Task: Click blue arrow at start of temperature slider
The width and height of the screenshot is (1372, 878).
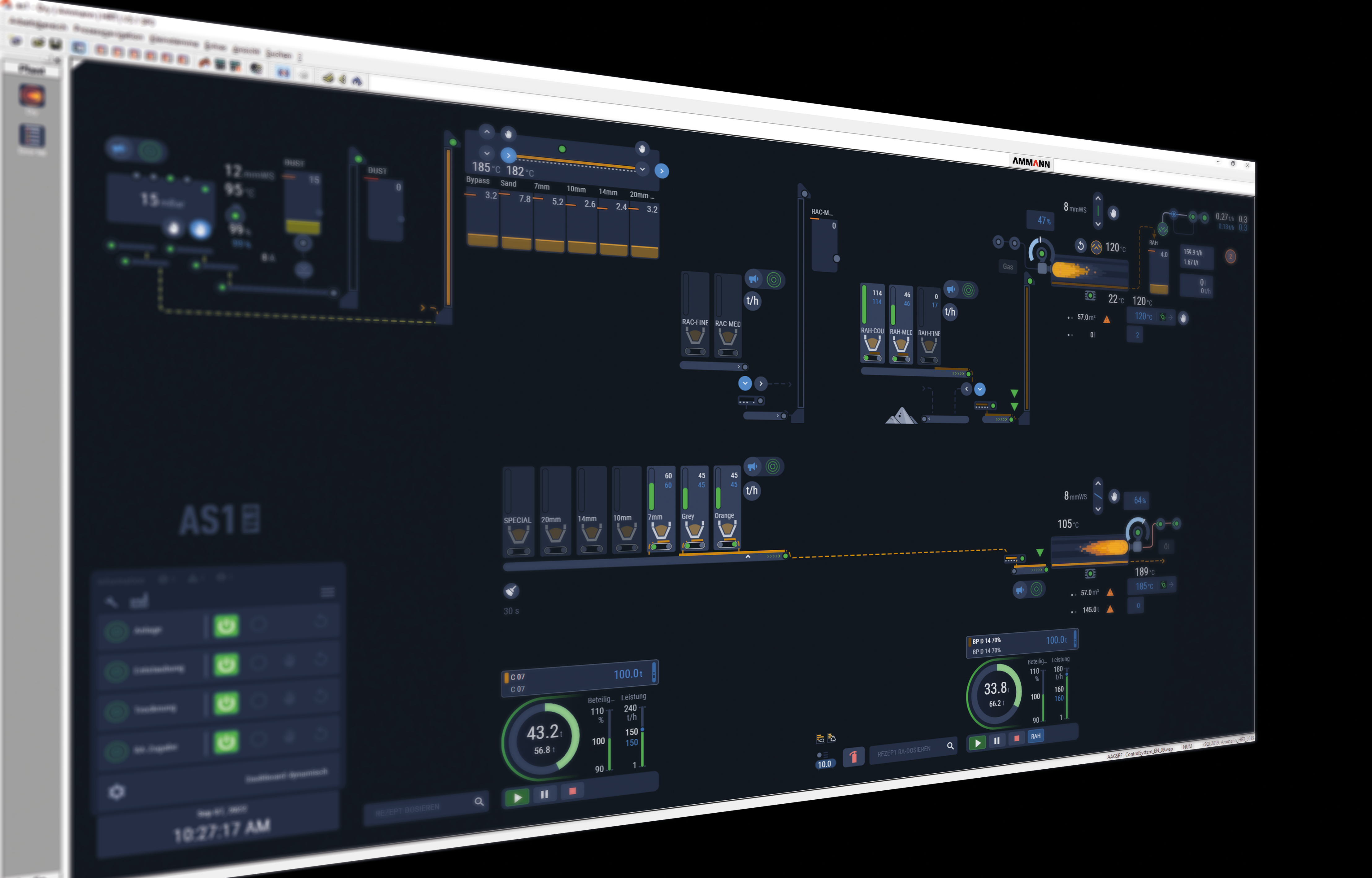Action: [508, 155]
